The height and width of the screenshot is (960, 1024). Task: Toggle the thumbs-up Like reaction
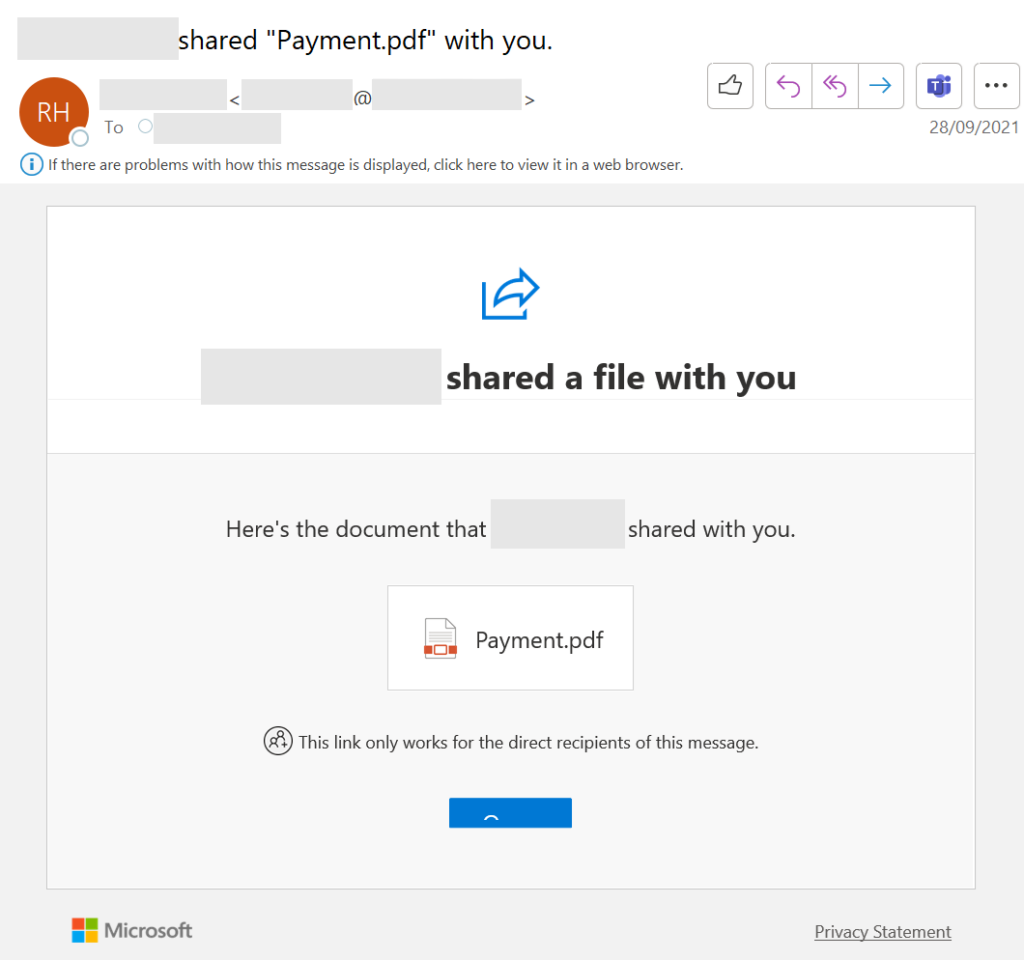[x=730, y=86]
